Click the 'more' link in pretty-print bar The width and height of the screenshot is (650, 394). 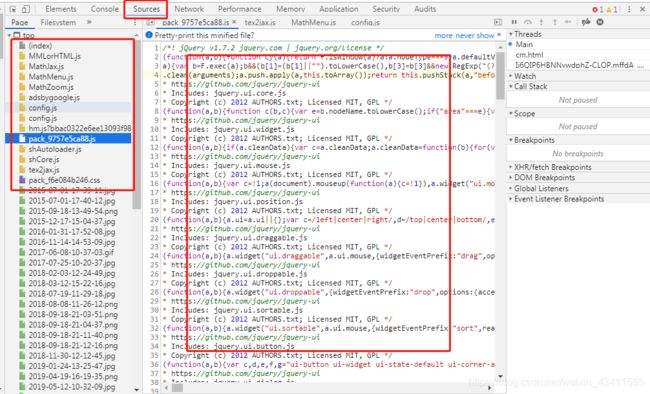click(443, 36)
